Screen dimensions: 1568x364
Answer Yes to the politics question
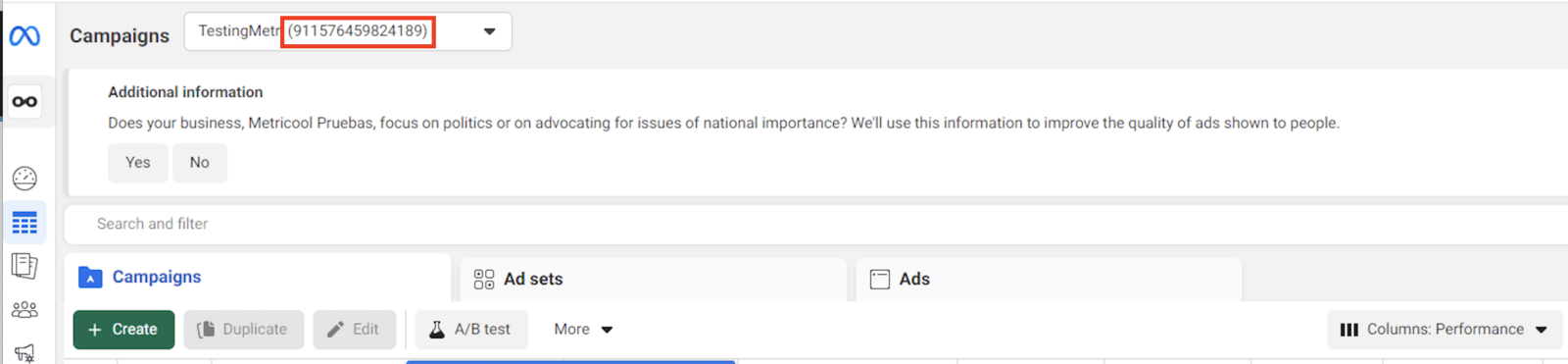pyautogui.click(x=138, y=163)
